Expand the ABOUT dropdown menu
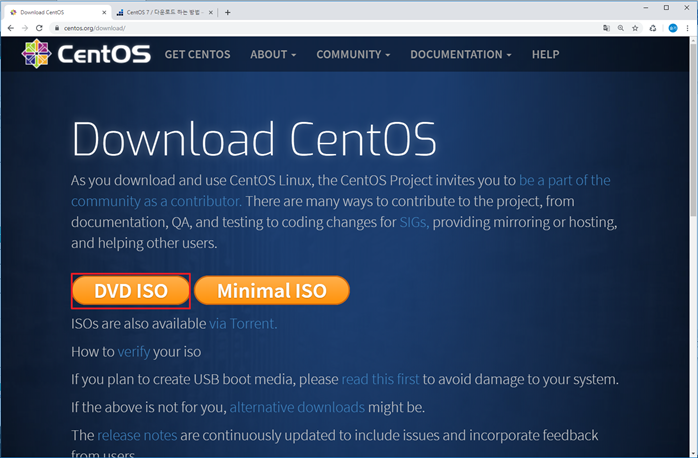This screenshot has width=698, height=458. click(x=273, y=54)
